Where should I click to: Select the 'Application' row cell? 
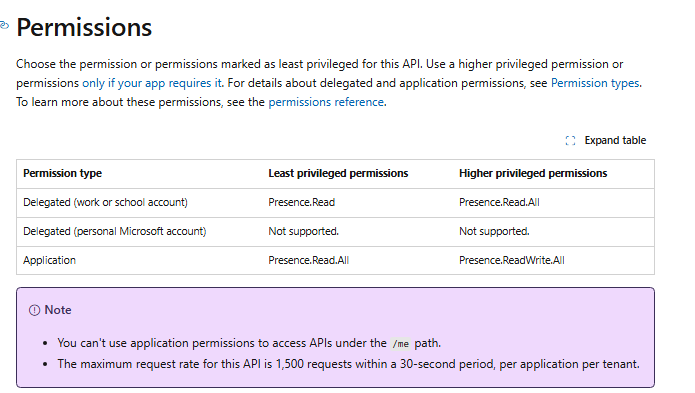[x=50, y=261]
